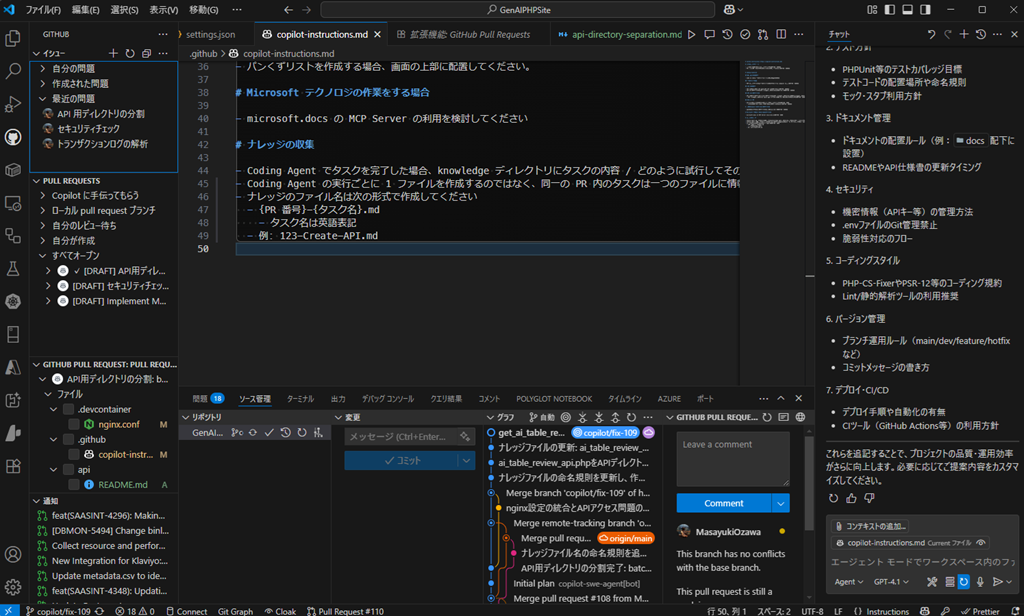Screen dimensions: 1024x616
Task: Expand the 作成された問題 group
Action: [x=42, y=84]
